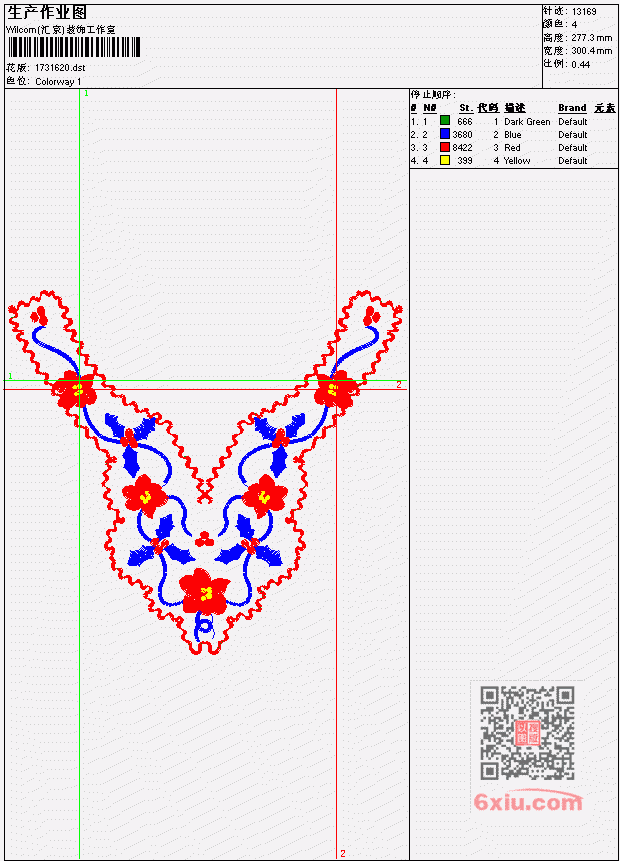Click the Red description text
The image size is (620, 861).
point(512,148)
